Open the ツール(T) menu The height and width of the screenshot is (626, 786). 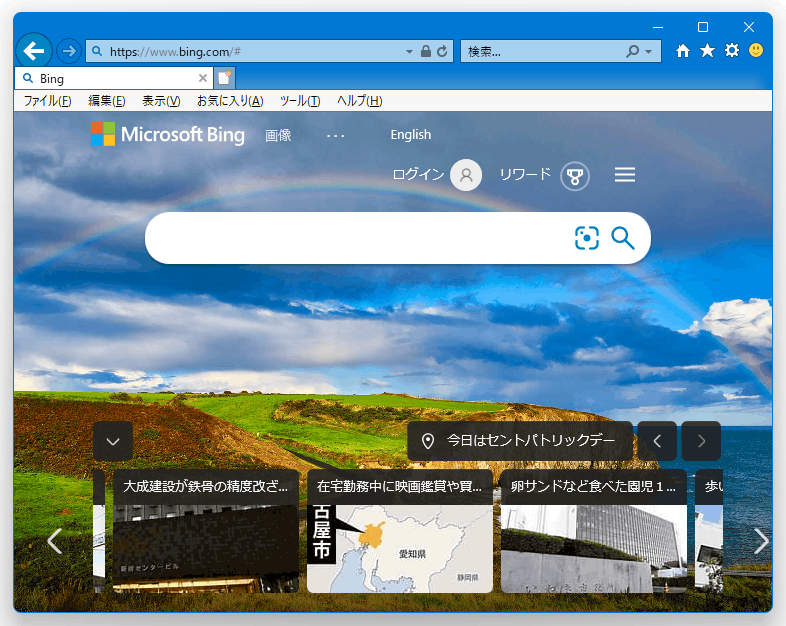click(x=300, y=101)
